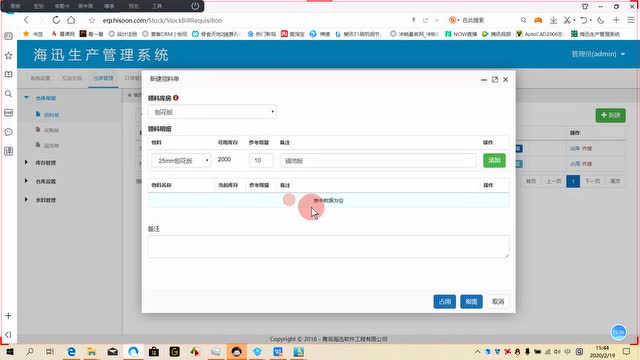Toggle night mode moon icon

click(601, 20)
